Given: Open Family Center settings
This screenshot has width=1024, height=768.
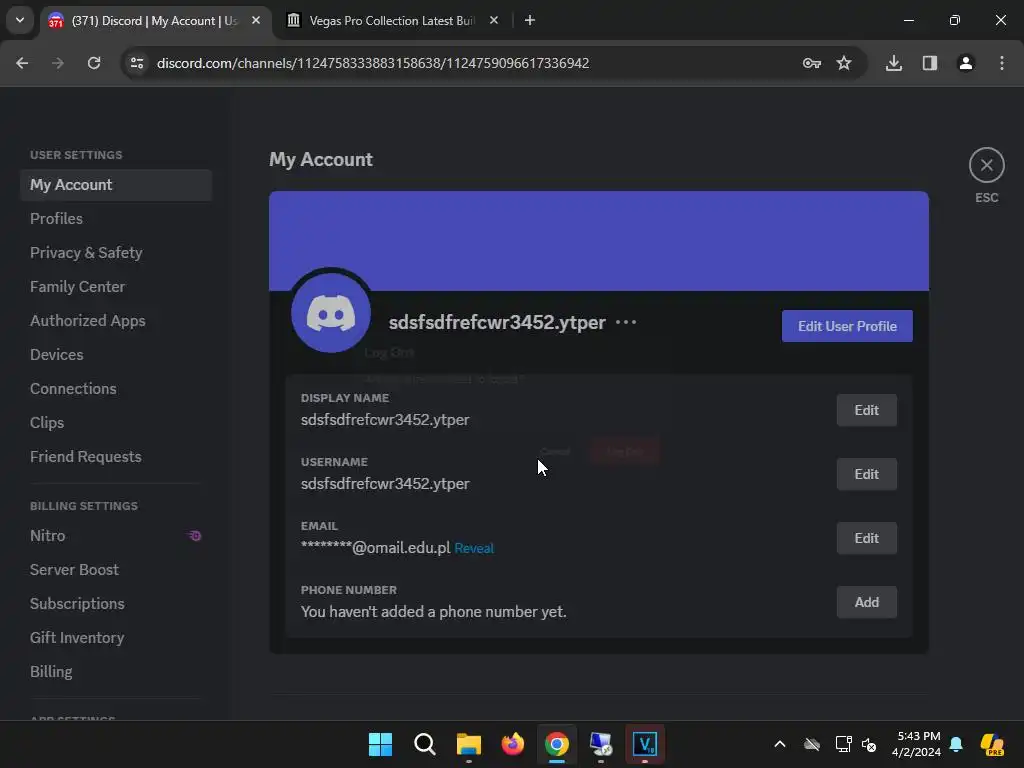Looking at the screenshot, I should pyautogui.click(x=116, y=287).
